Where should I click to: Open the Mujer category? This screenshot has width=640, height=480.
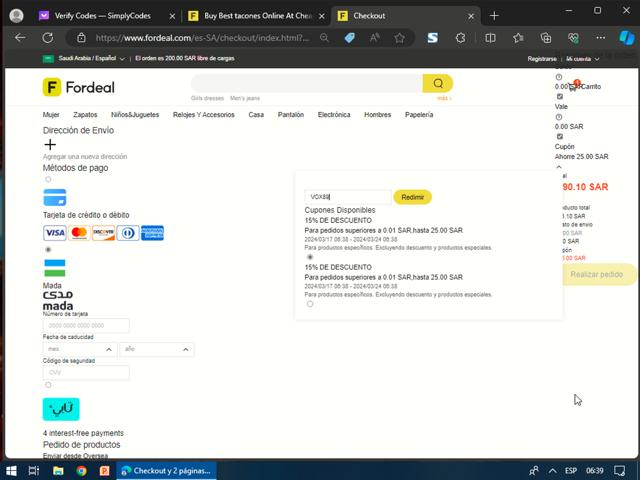point(51,115)
